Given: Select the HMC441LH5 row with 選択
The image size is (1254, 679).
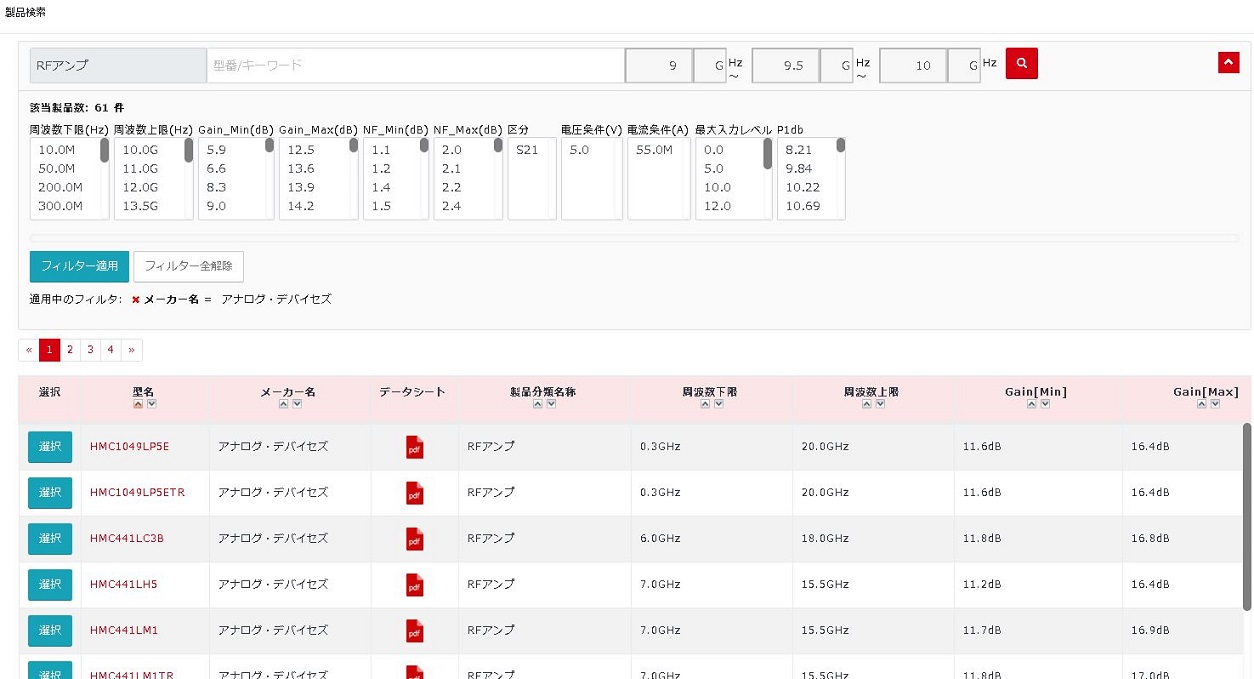Looking at the screenshot, I should tap(50, 585).
